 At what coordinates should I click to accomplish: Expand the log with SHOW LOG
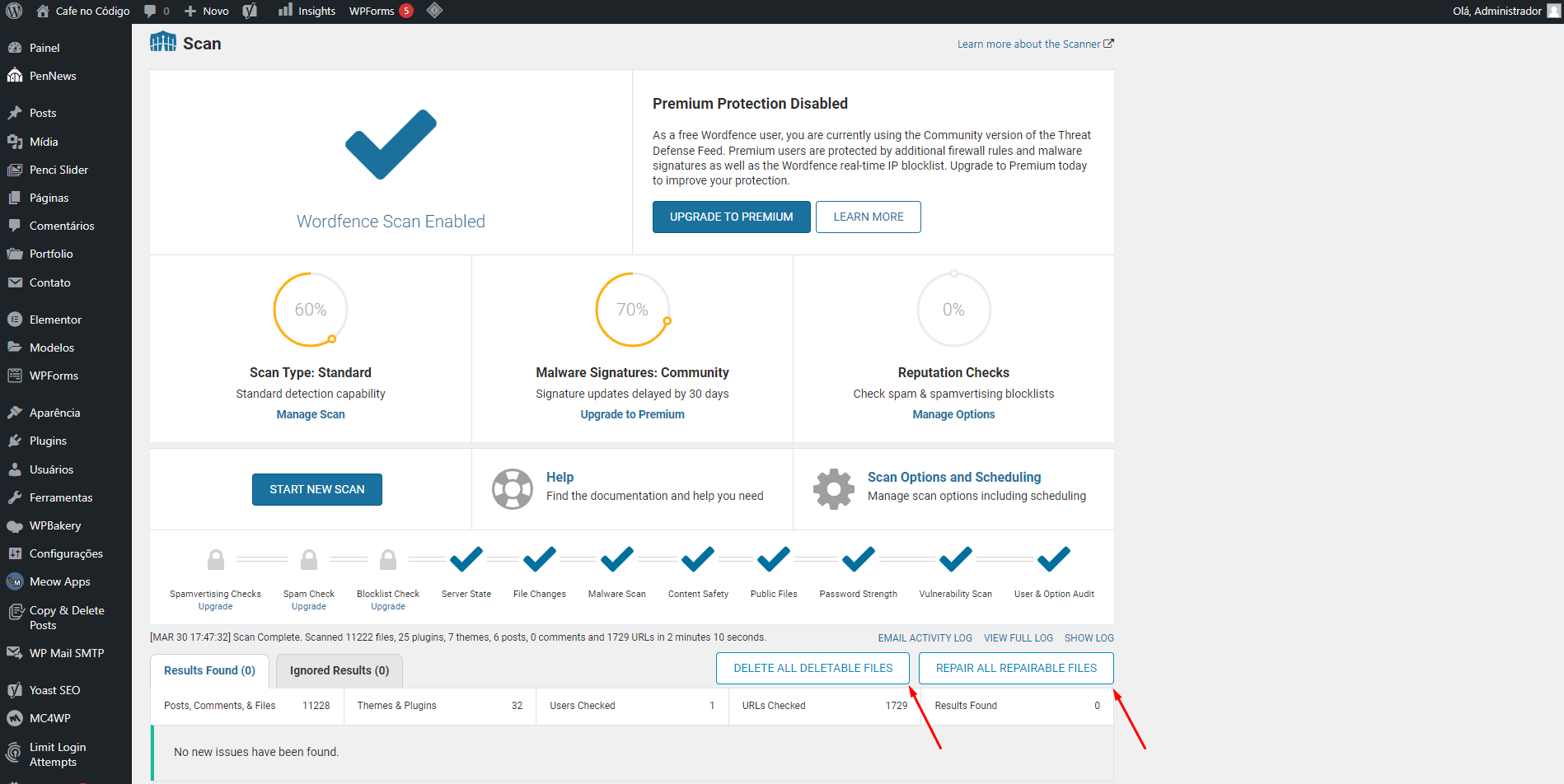click(1089, 638)
